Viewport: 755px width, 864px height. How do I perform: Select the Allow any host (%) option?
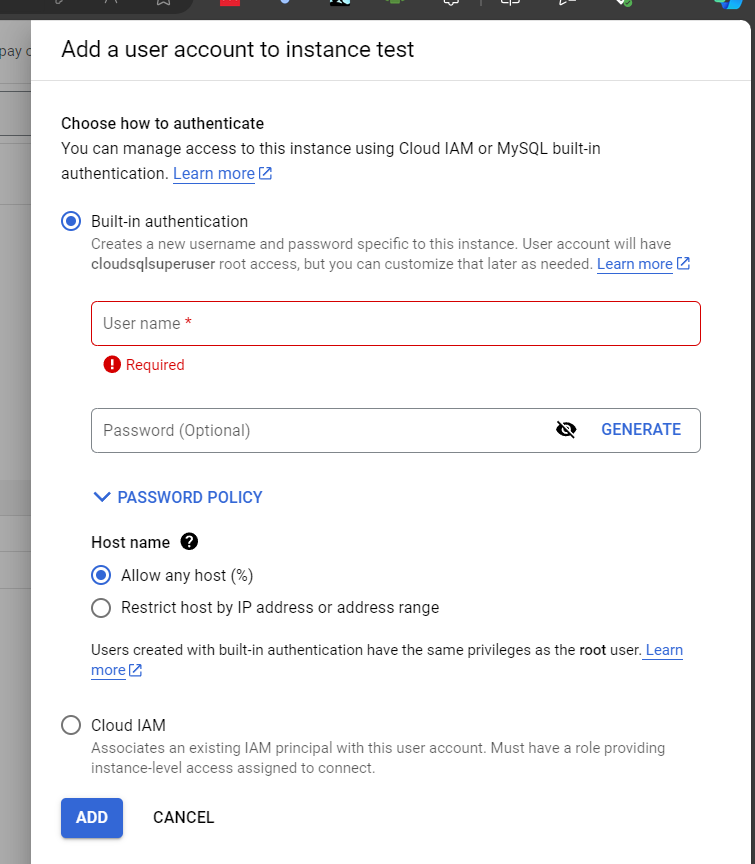coord(101,575)
